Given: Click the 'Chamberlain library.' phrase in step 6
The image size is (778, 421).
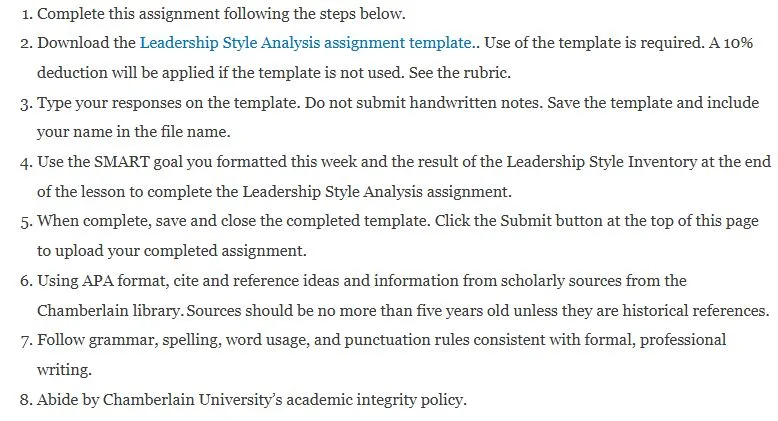Looking at the screenshot, I should pos(109,310).
